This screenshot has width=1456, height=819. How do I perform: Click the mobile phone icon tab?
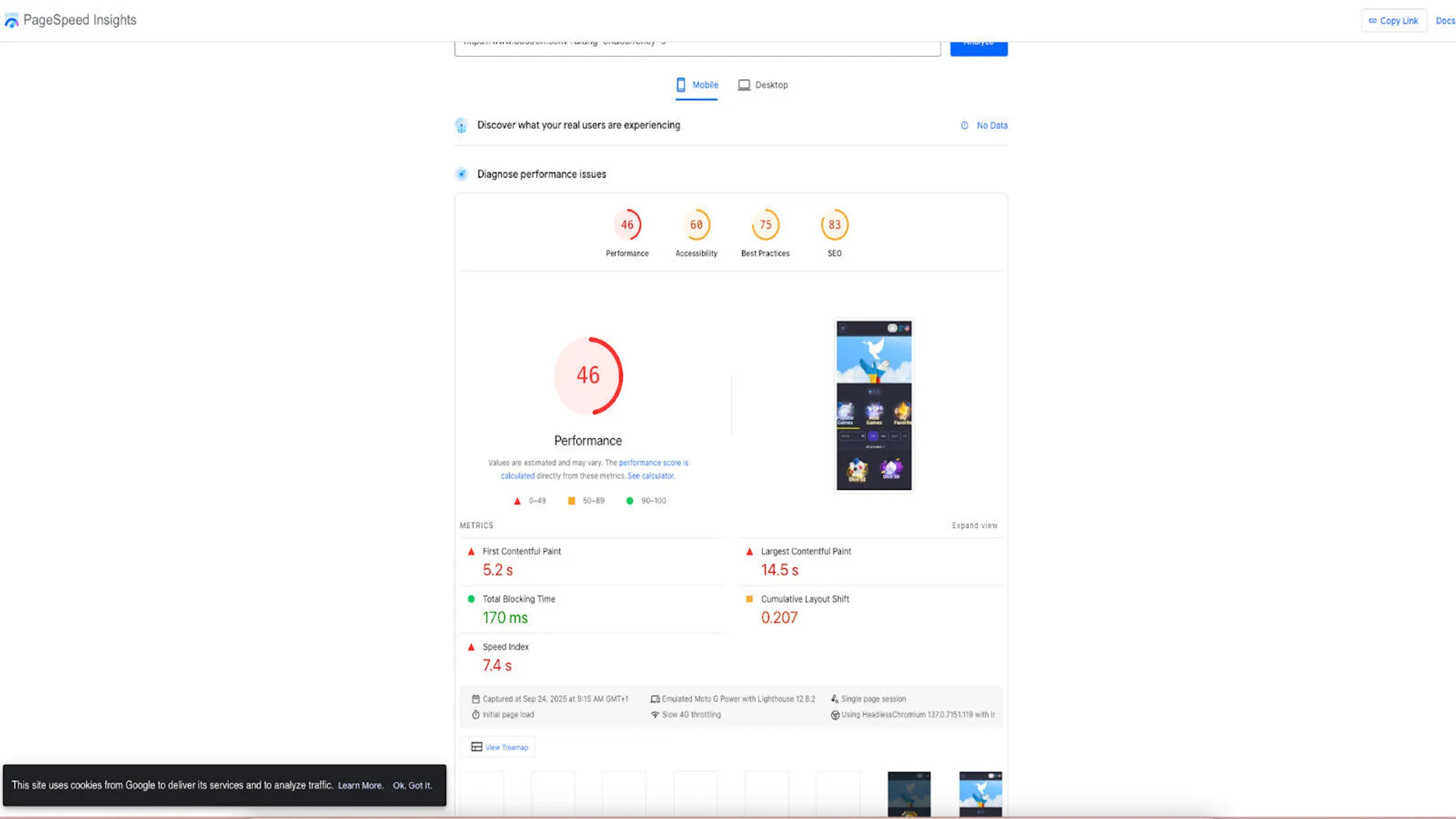coord(681,85)
